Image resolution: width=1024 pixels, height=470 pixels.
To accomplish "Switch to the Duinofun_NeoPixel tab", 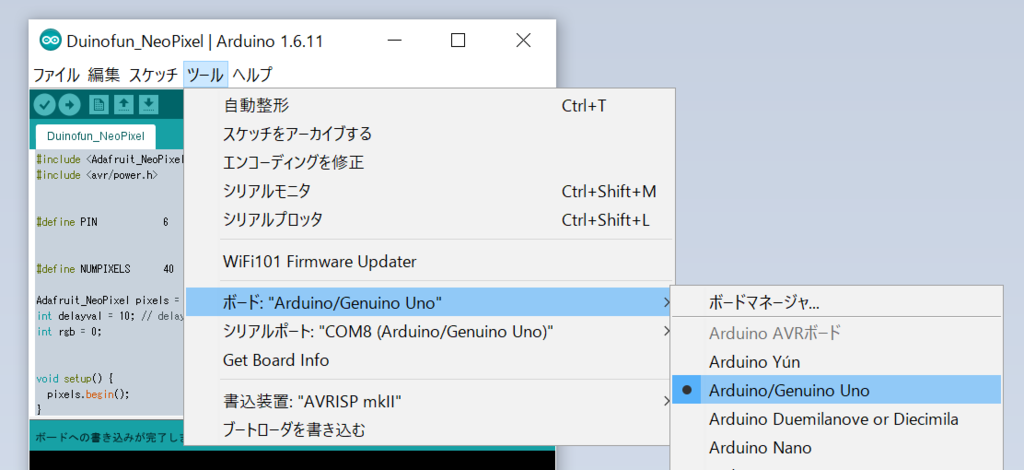I will click(95, 136).
